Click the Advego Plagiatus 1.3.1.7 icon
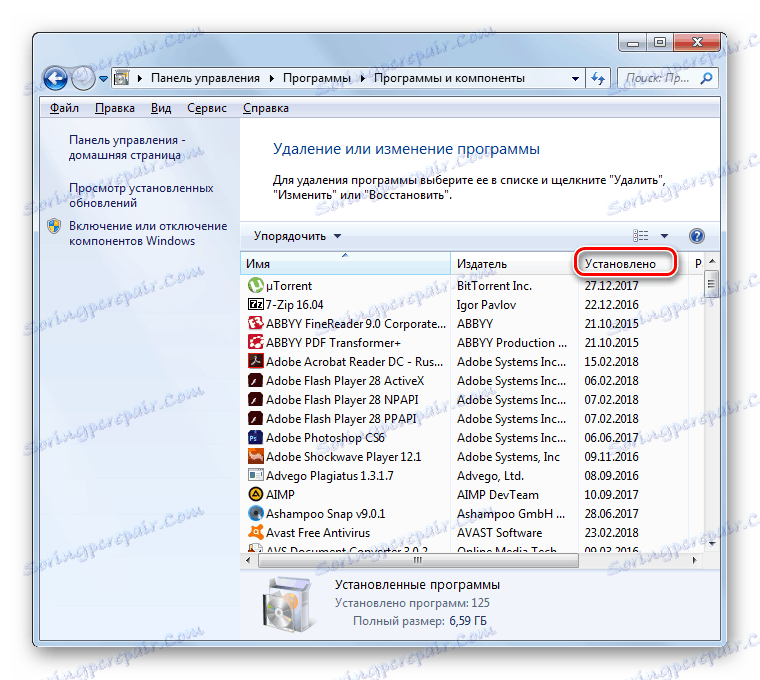Viewport: 760px width, 680px height. click(x=255, y=475)
